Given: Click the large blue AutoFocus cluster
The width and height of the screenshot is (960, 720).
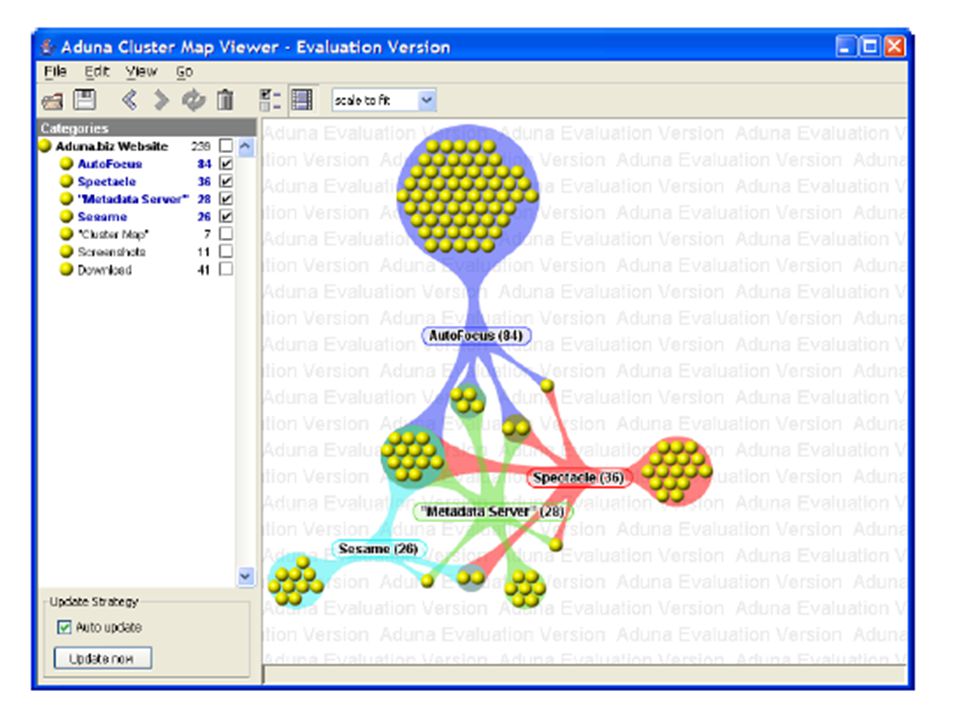Looking at the screenshot, I should pyautogui.click(x=468, y=196).
